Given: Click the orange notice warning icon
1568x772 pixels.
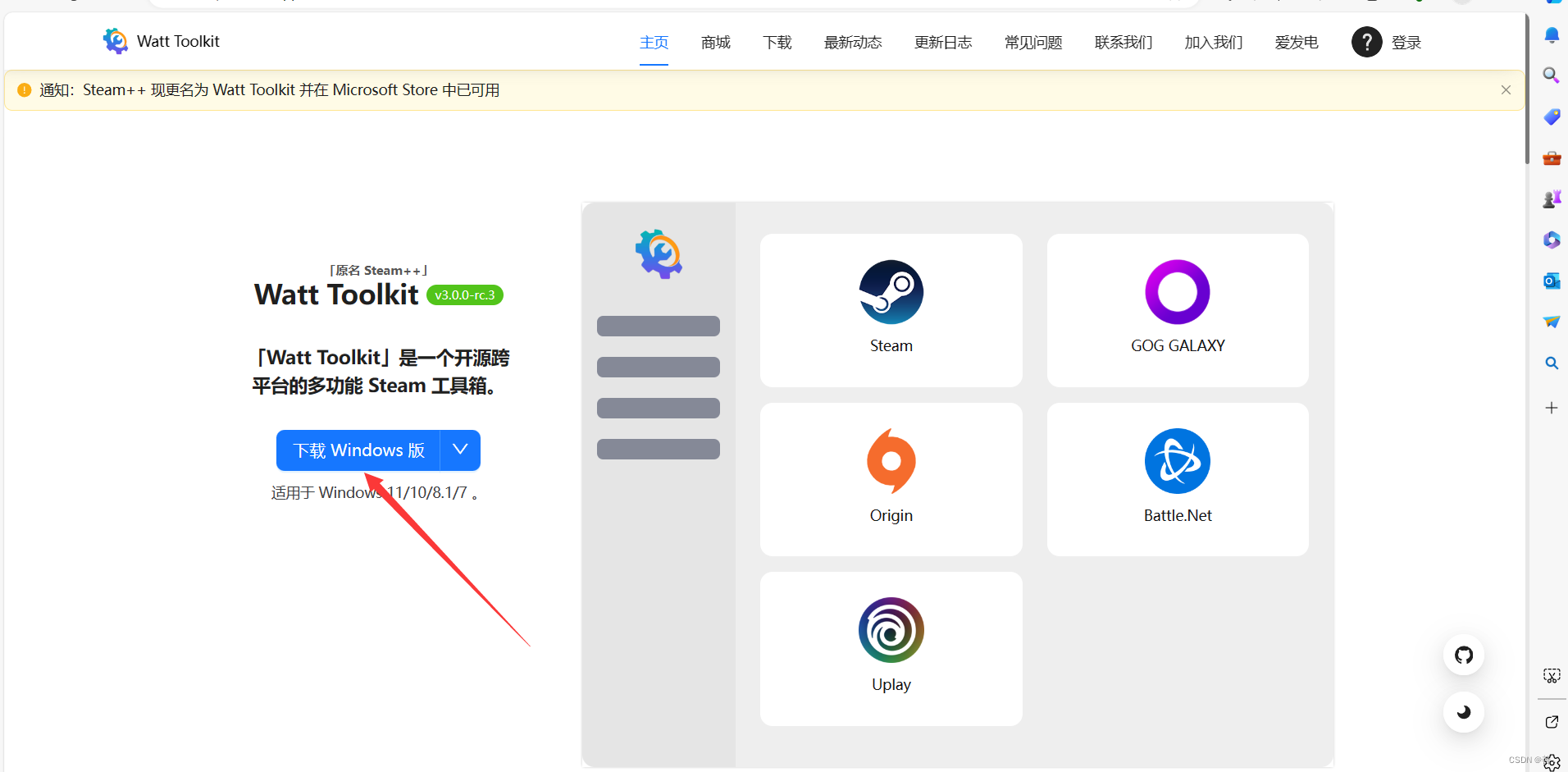Looking at the screenshot, I should (x=25, y=90).
